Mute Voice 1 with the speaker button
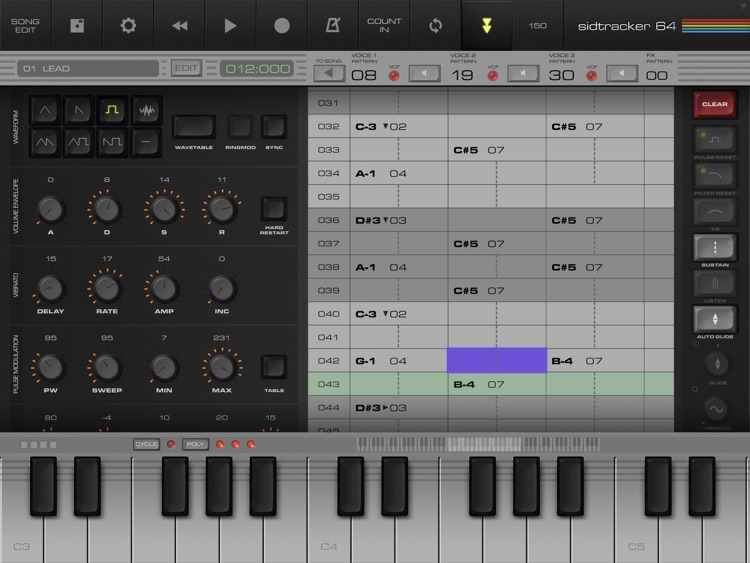 point(424,73)
